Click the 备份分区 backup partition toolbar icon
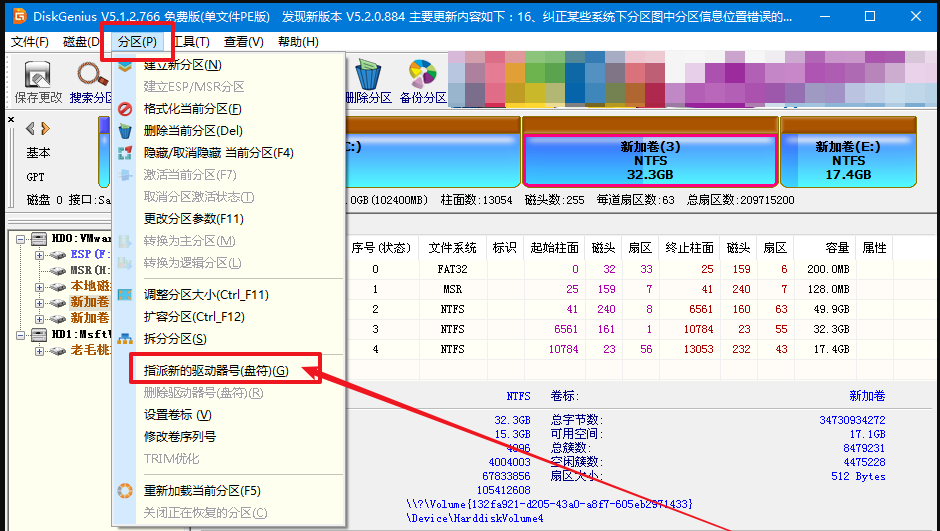Viewport: 940px width, 531px height. [x=423, y=82]
